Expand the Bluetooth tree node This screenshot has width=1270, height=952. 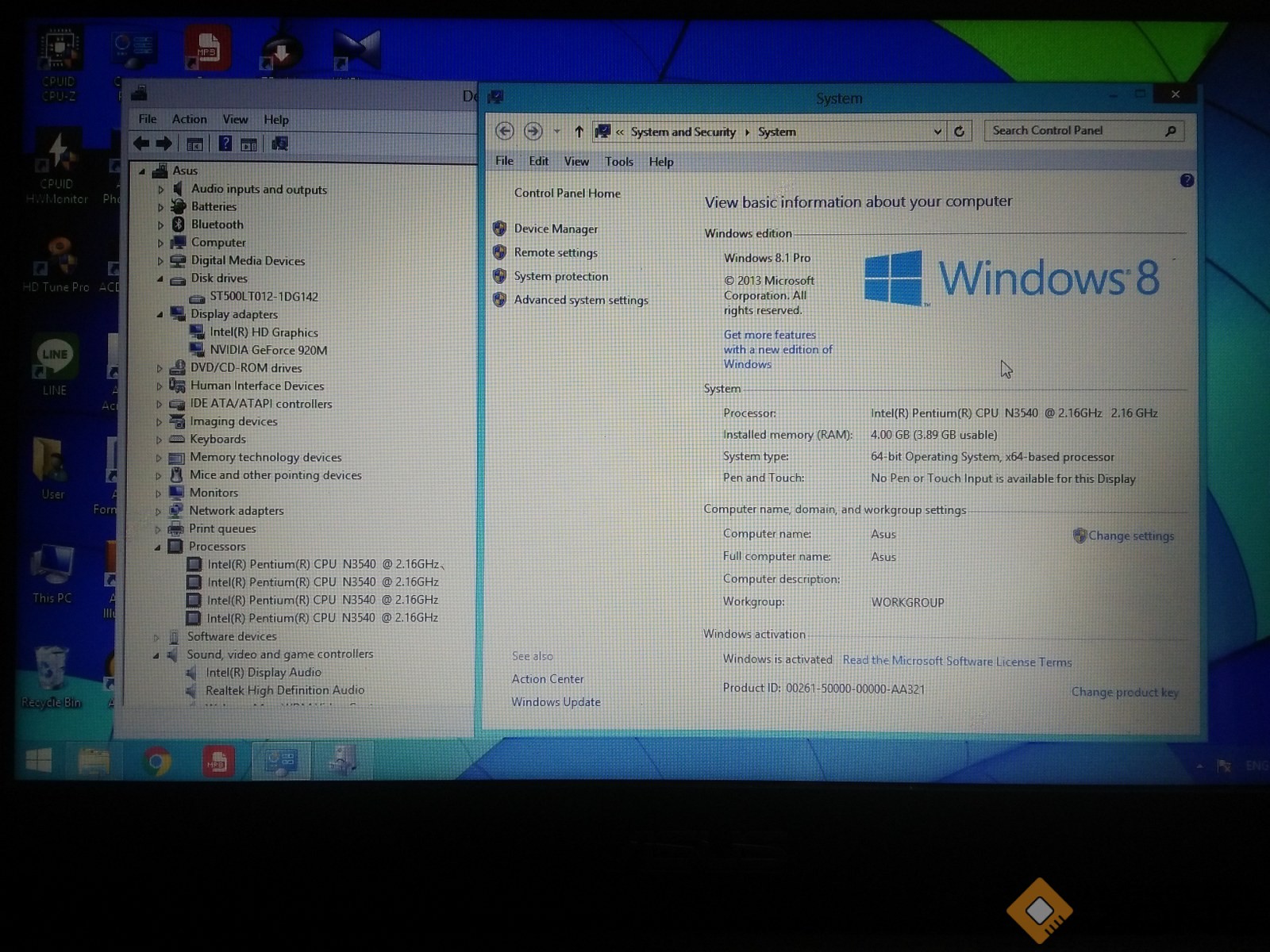pos(160,225)
